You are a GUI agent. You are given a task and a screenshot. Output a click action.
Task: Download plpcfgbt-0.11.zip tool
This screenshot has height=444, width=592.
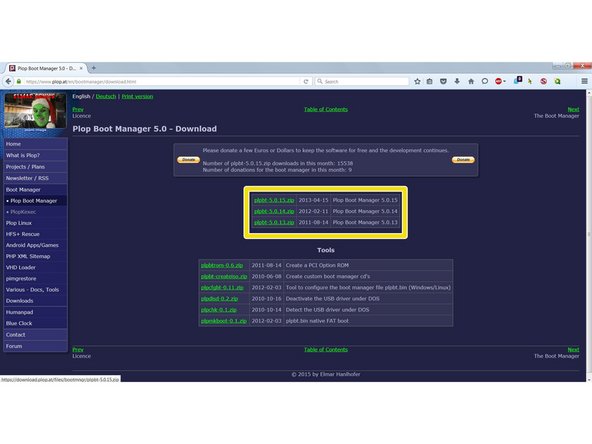click(x=222, y=287)
